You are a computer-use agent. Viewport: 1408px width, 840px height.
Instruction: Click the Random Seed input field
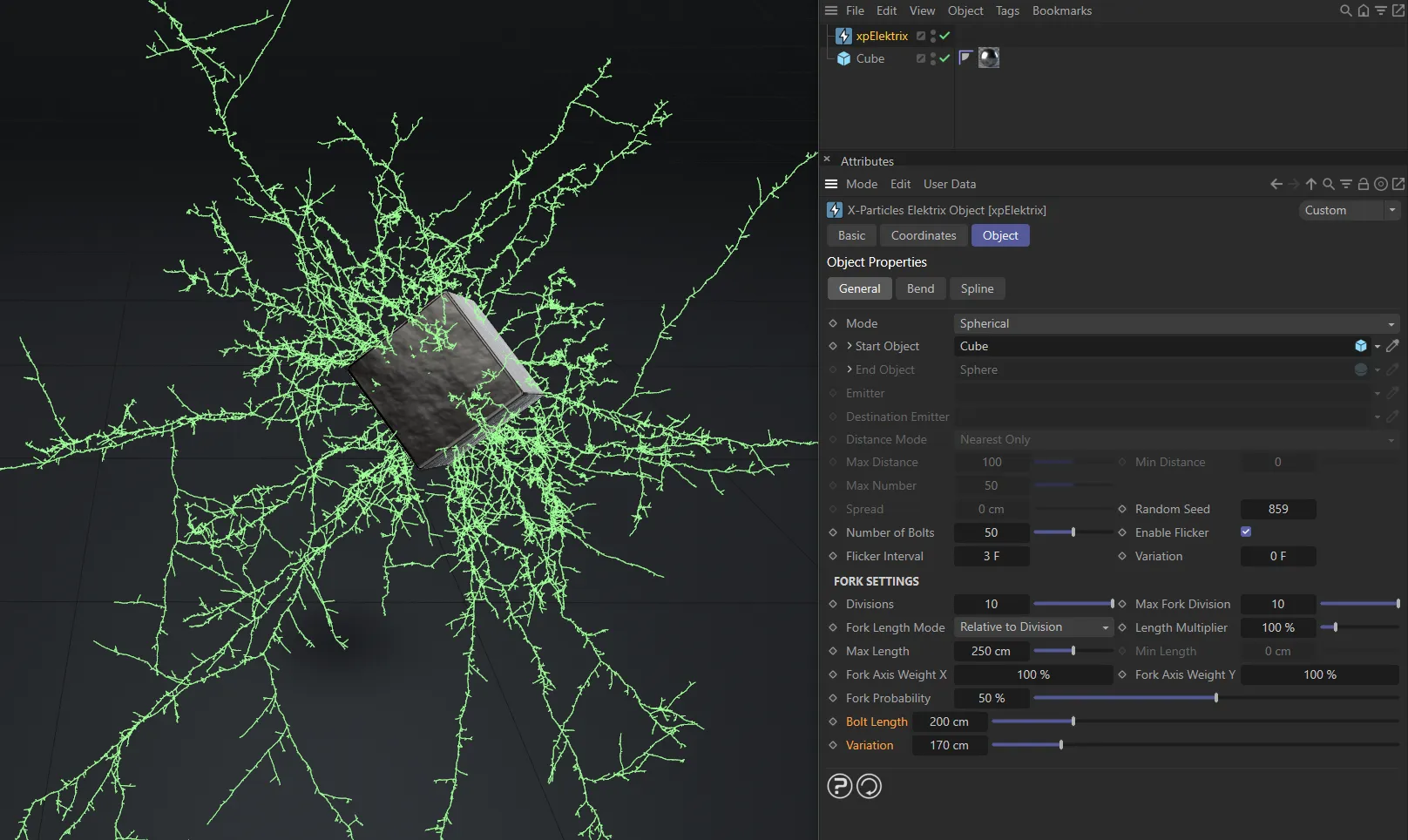point(1278,509)
